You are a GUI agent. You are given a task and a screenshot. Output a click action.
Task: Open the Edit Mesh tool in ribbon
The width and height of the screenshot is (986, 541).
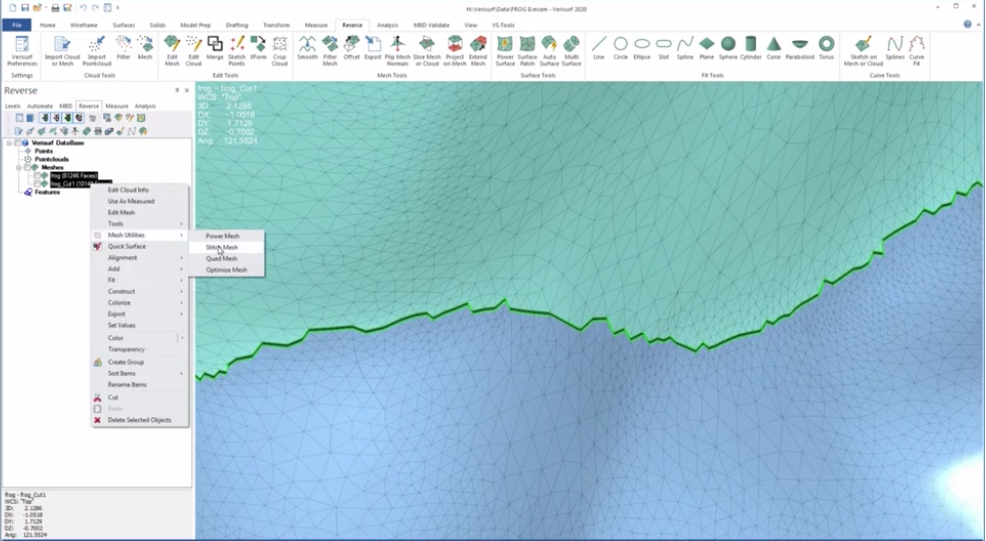(x=172, y=50)
